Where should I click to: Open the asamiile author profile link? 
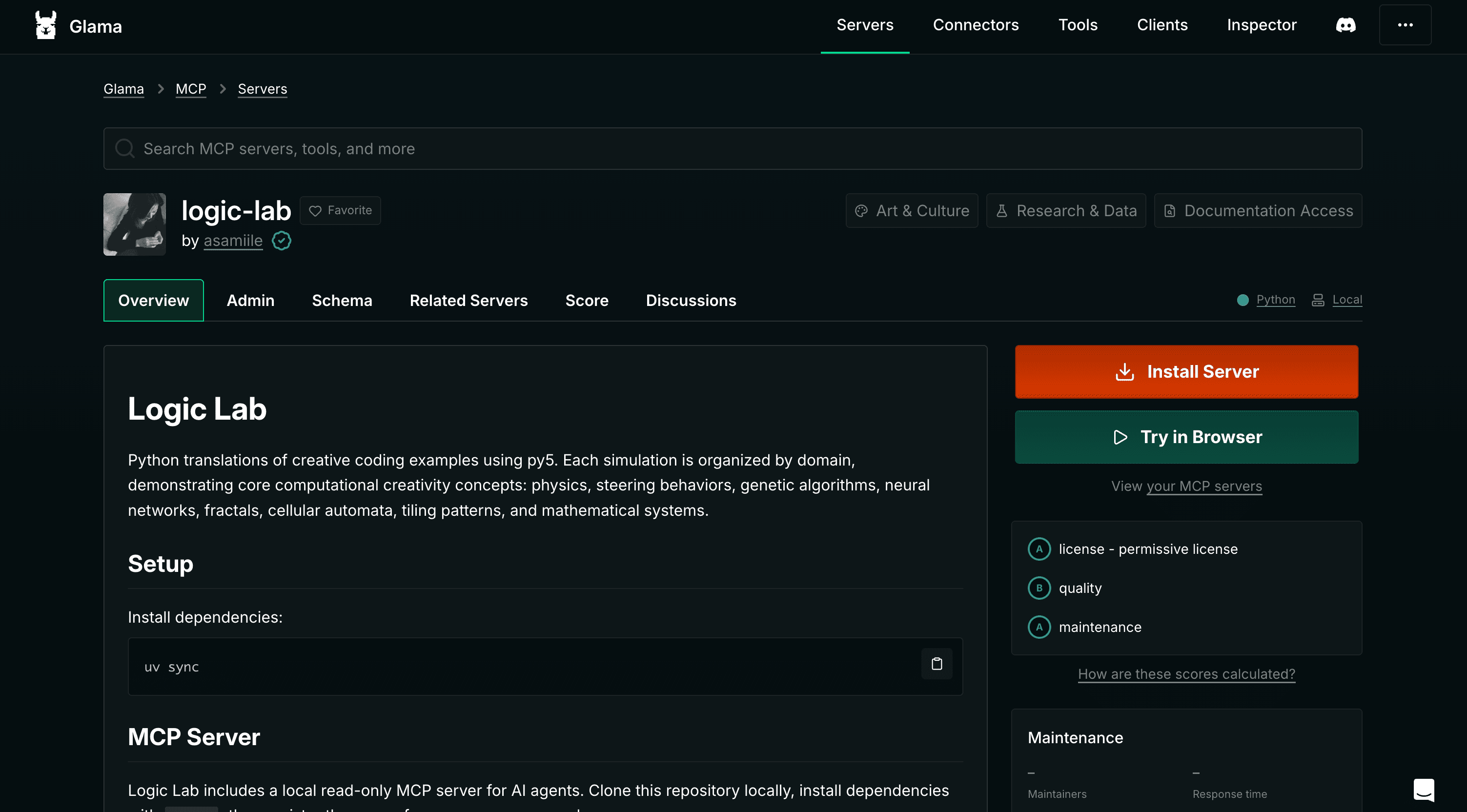[x=233, y=241]
